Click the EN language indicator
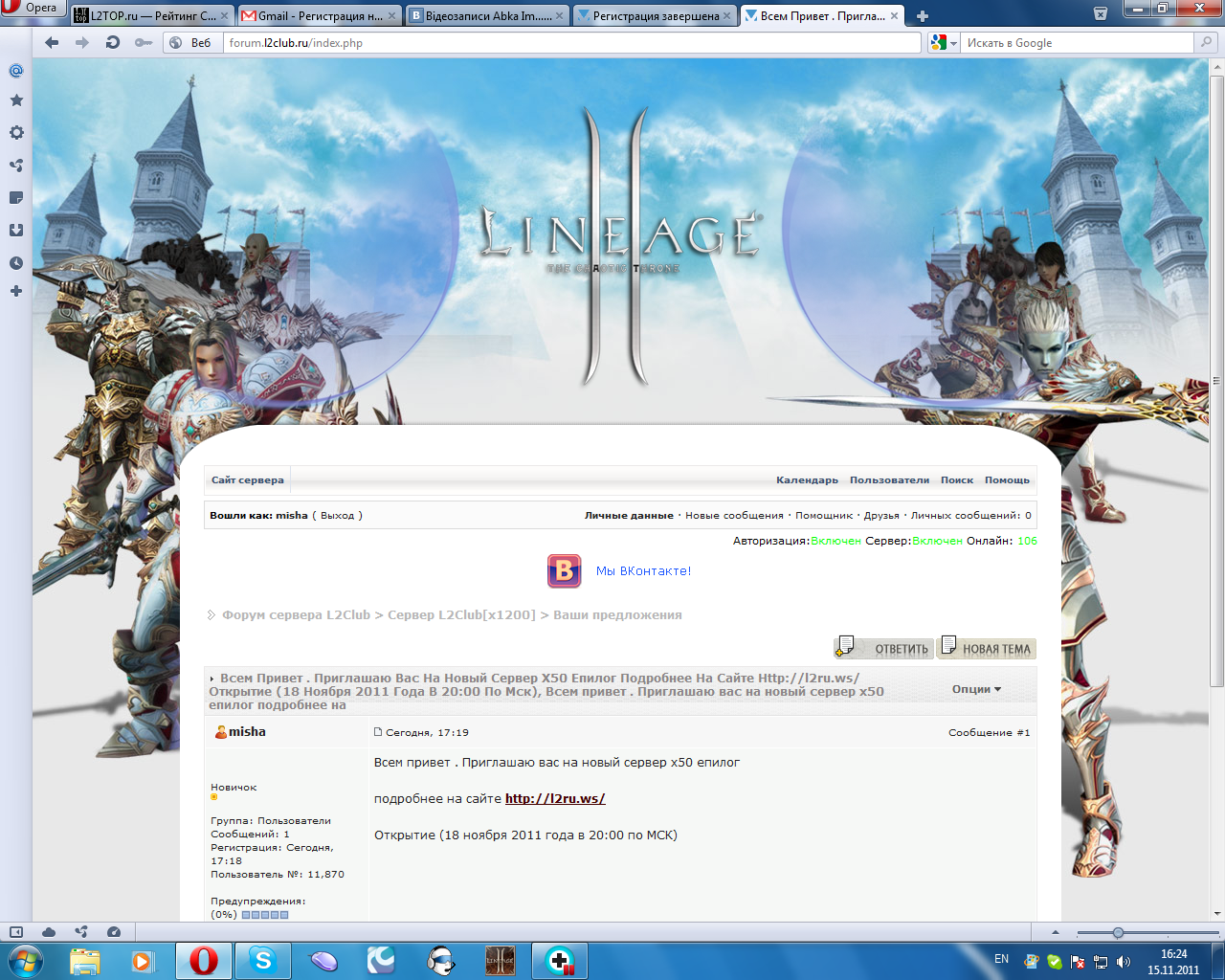This screenshot has height=980, width=1225. 1001,959
